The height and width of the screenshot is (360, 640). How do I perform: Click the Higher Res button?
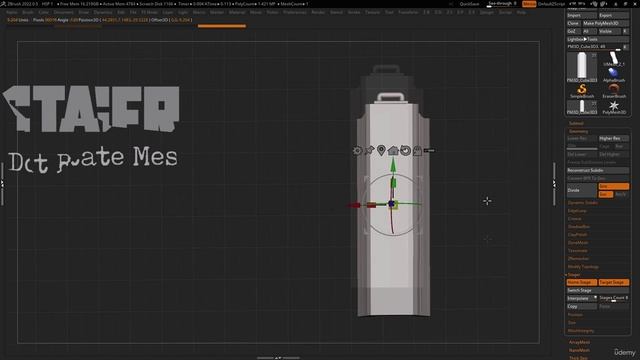tap(613, 139)
